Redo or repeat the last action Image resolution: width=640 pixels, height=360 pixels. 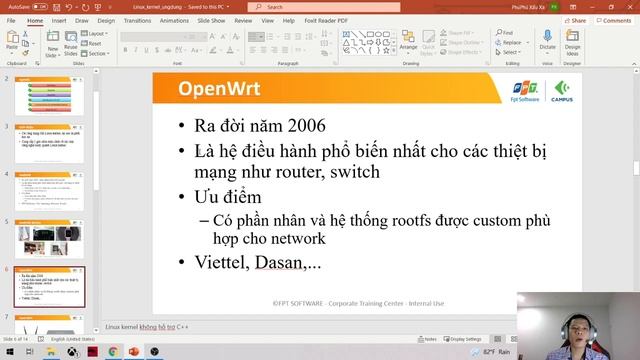tap(85, 7)
